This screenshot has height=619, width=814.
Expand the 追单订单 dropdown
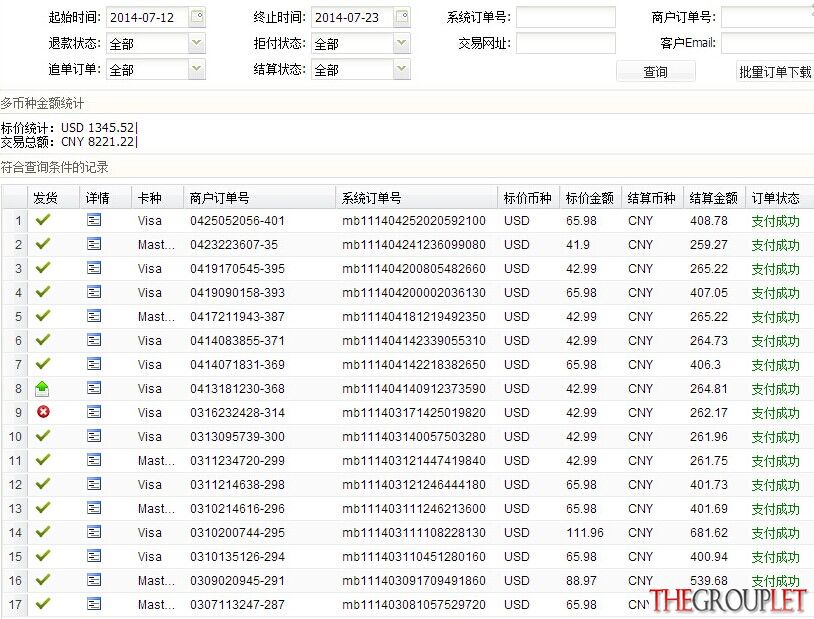point(196,69)
